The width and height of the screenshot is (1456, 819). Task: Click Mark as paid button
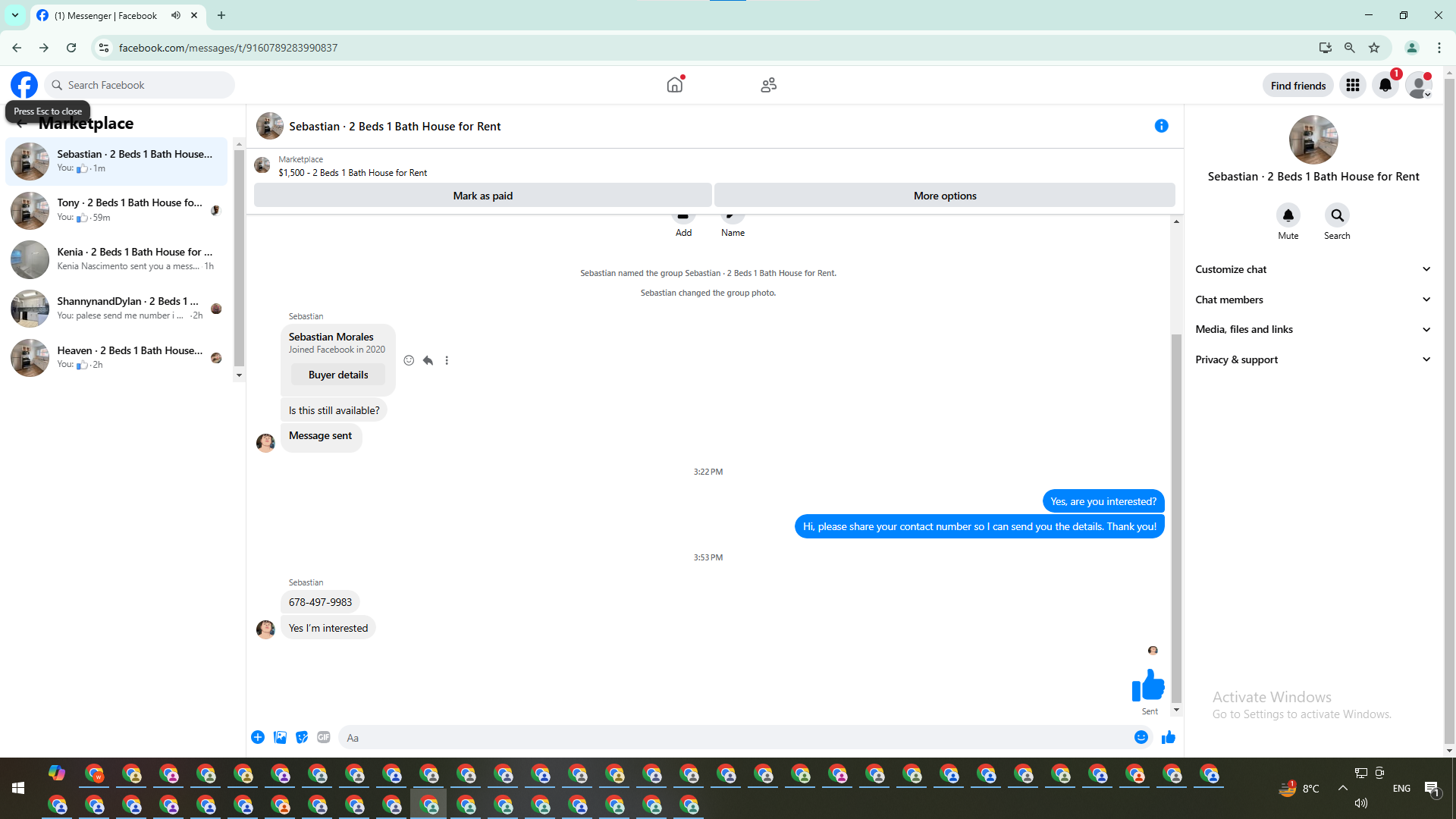tap(482, 196)
